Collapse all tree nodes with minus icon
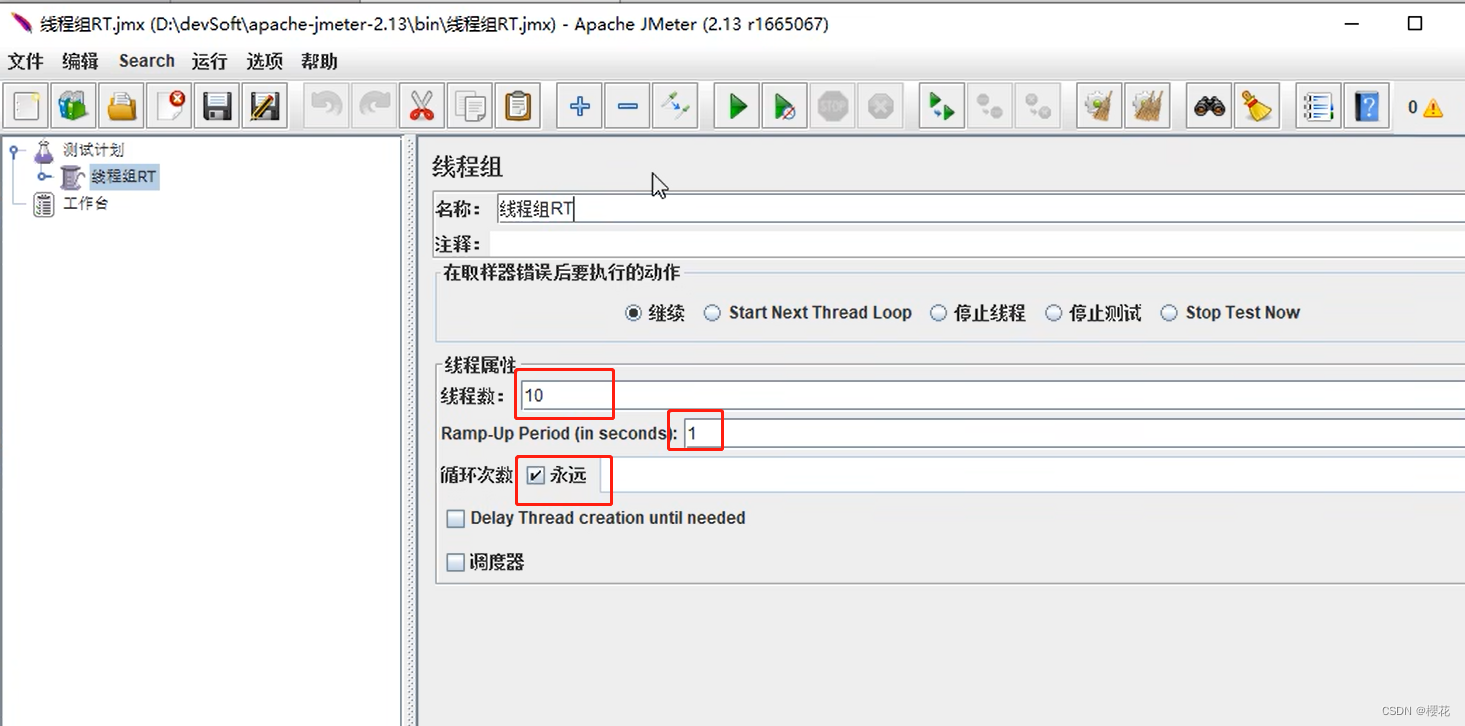This screenshot has height=726, width=1465. pyautogui.click(x=627, y=105)
